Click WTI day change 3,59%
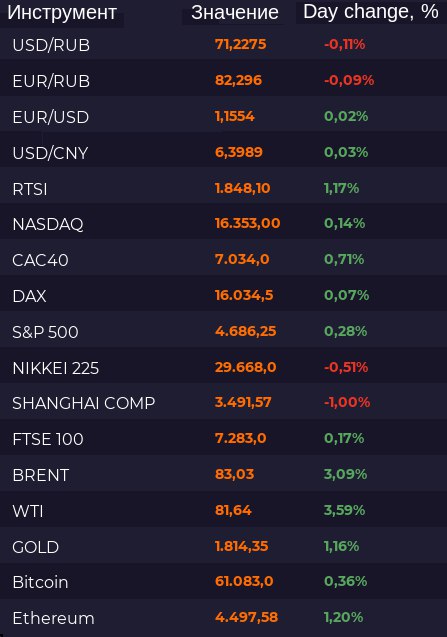Viewport: 447px width, 637px height. 344,510
